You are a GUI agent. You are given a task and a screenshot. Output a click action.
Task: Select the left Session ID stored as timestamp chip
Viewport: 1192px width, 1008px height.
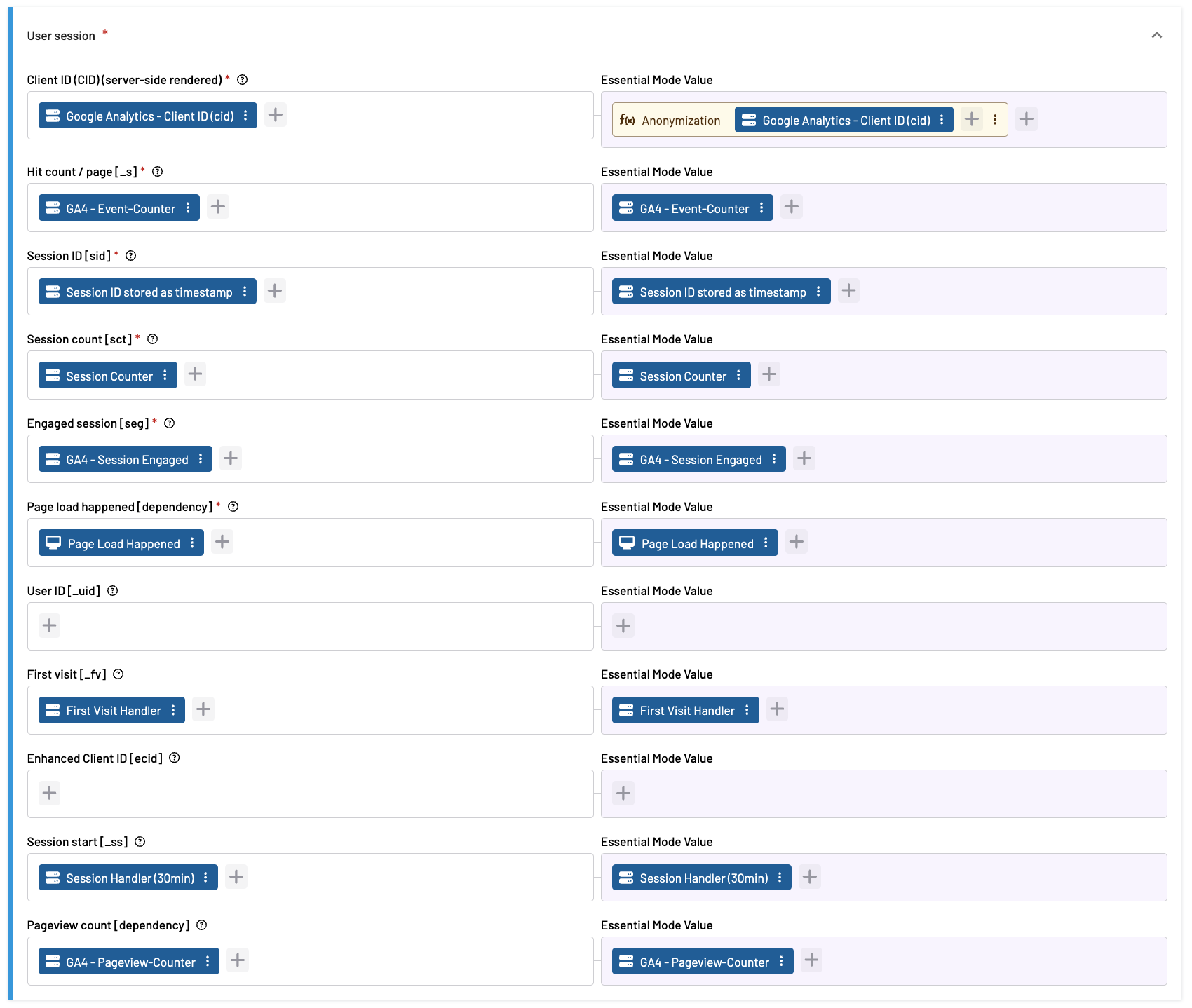pos(141,292)
